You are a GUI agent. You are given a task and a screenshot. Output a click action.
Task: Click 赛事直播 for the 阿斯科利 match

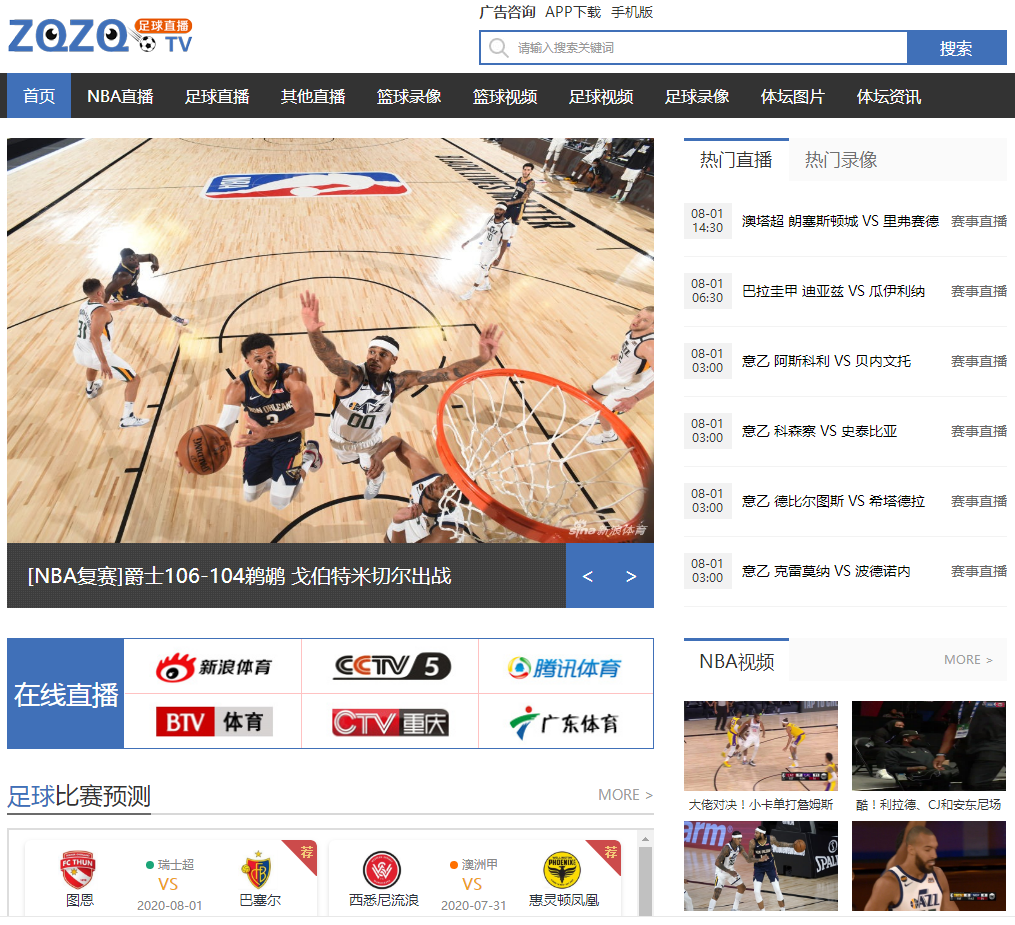pyautogui.click(x=979, y=361)
